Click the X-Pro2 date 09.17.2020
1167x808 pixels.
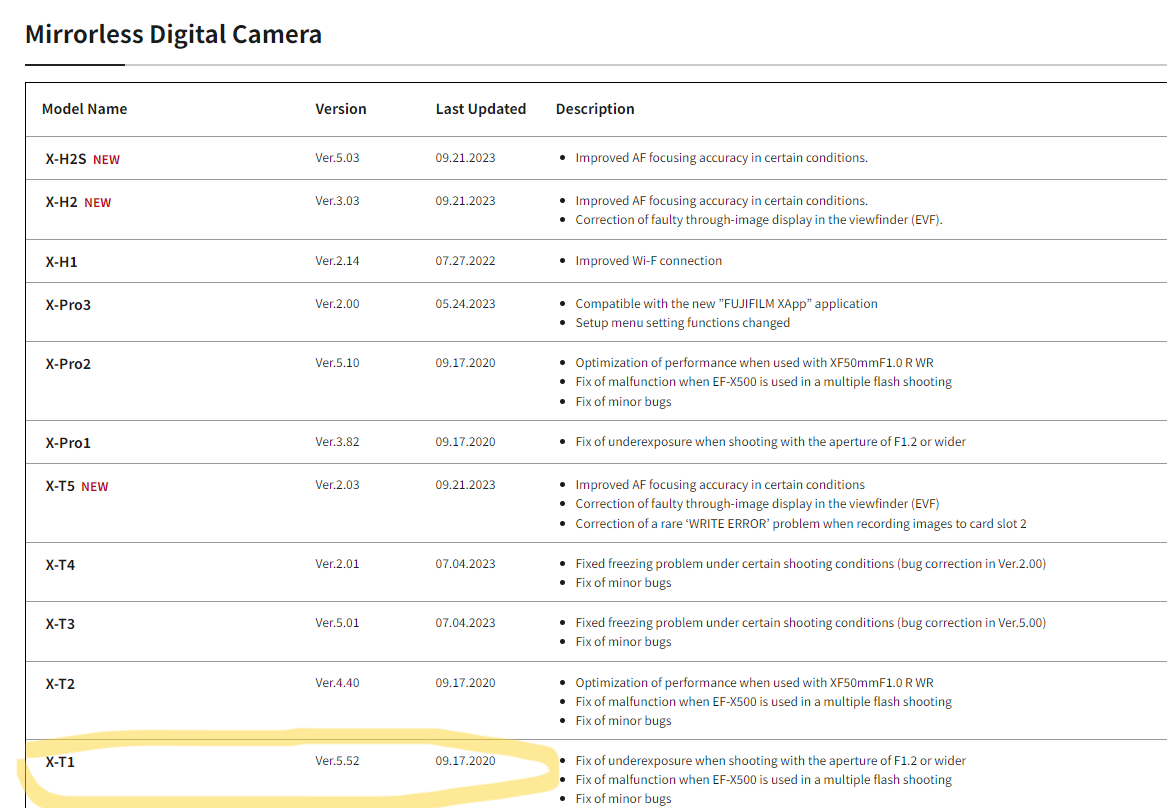(465, 363)
